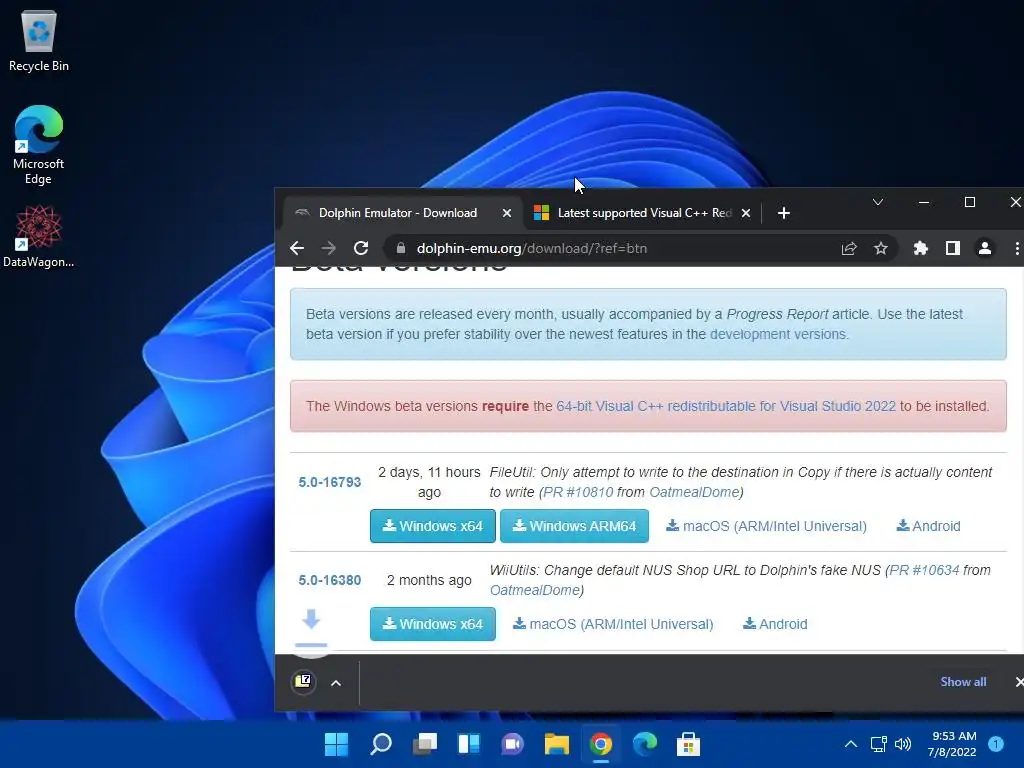Viewport: 1024px width, 768px height.
Task: Reload the Dolphin download page
Action: [360, 248]
